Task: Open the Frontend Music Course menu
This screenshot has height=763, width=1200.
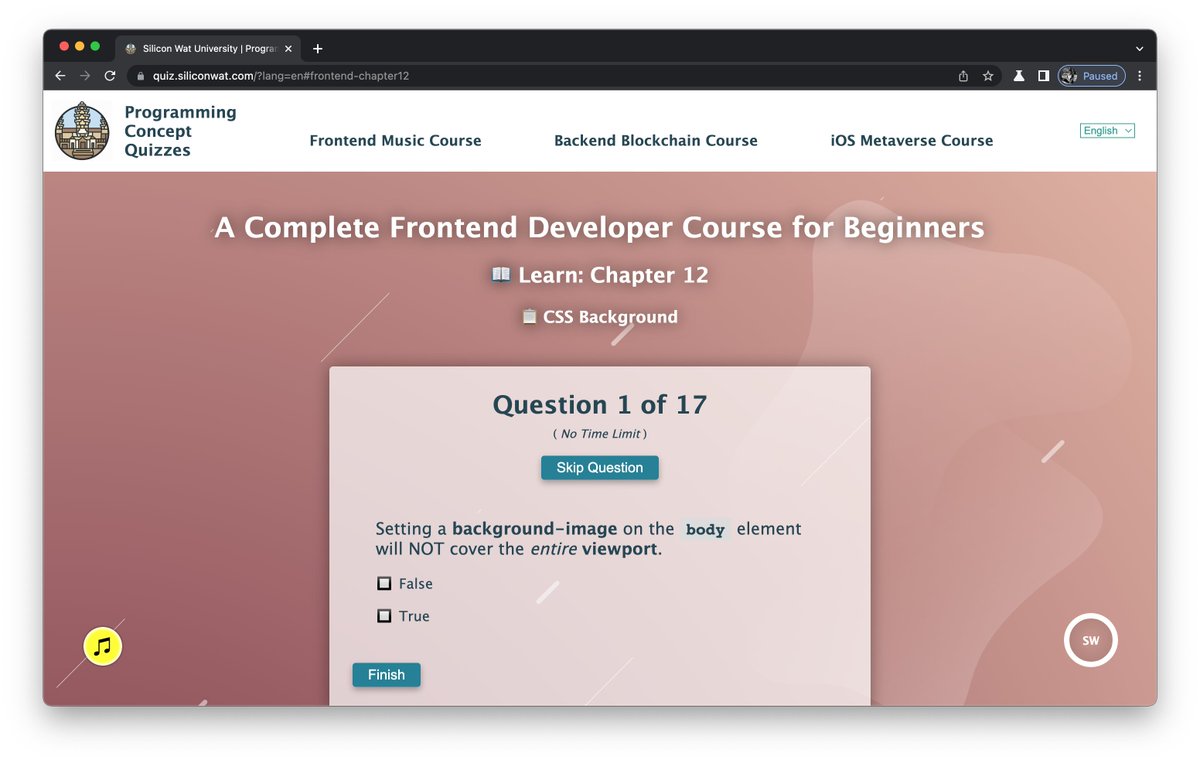Action: point(395,141)
